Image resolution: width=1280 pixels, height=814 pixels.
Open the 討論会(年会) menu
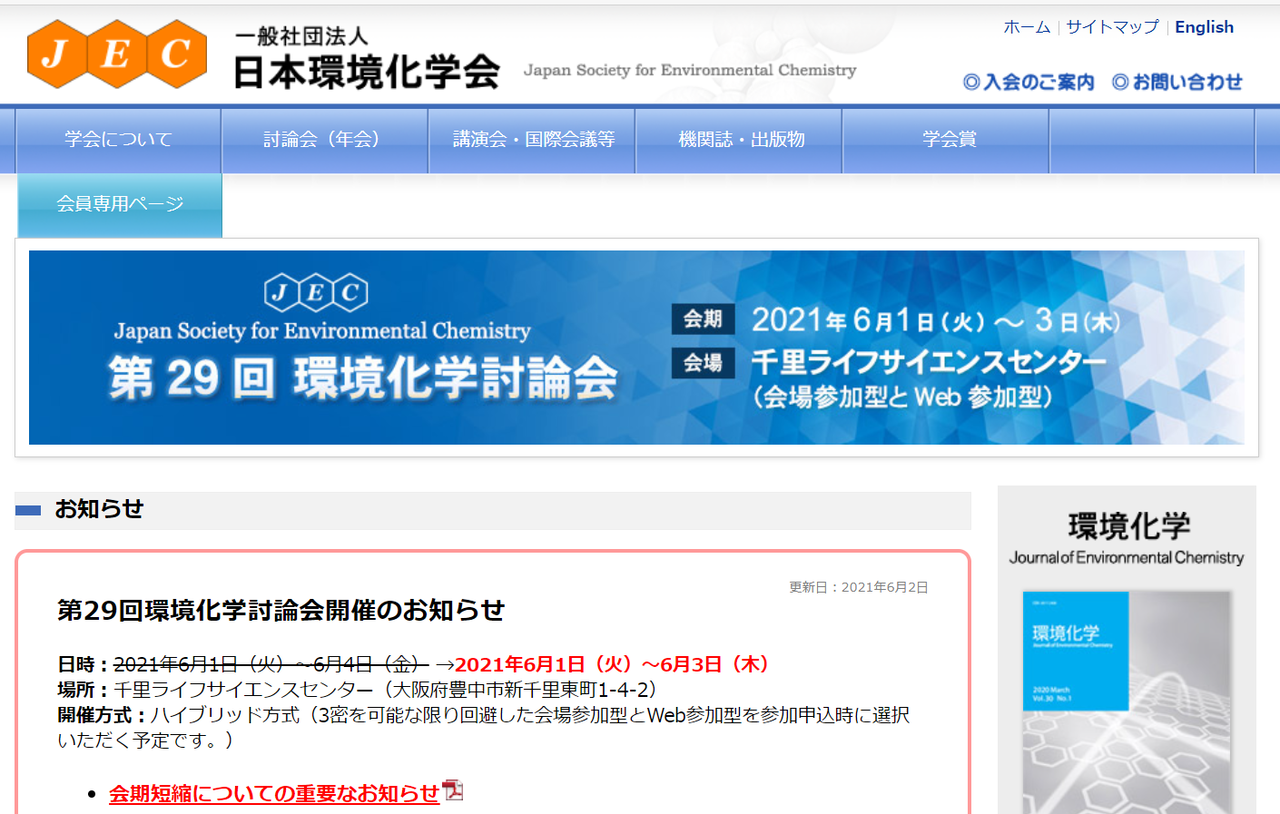[324, 140]
